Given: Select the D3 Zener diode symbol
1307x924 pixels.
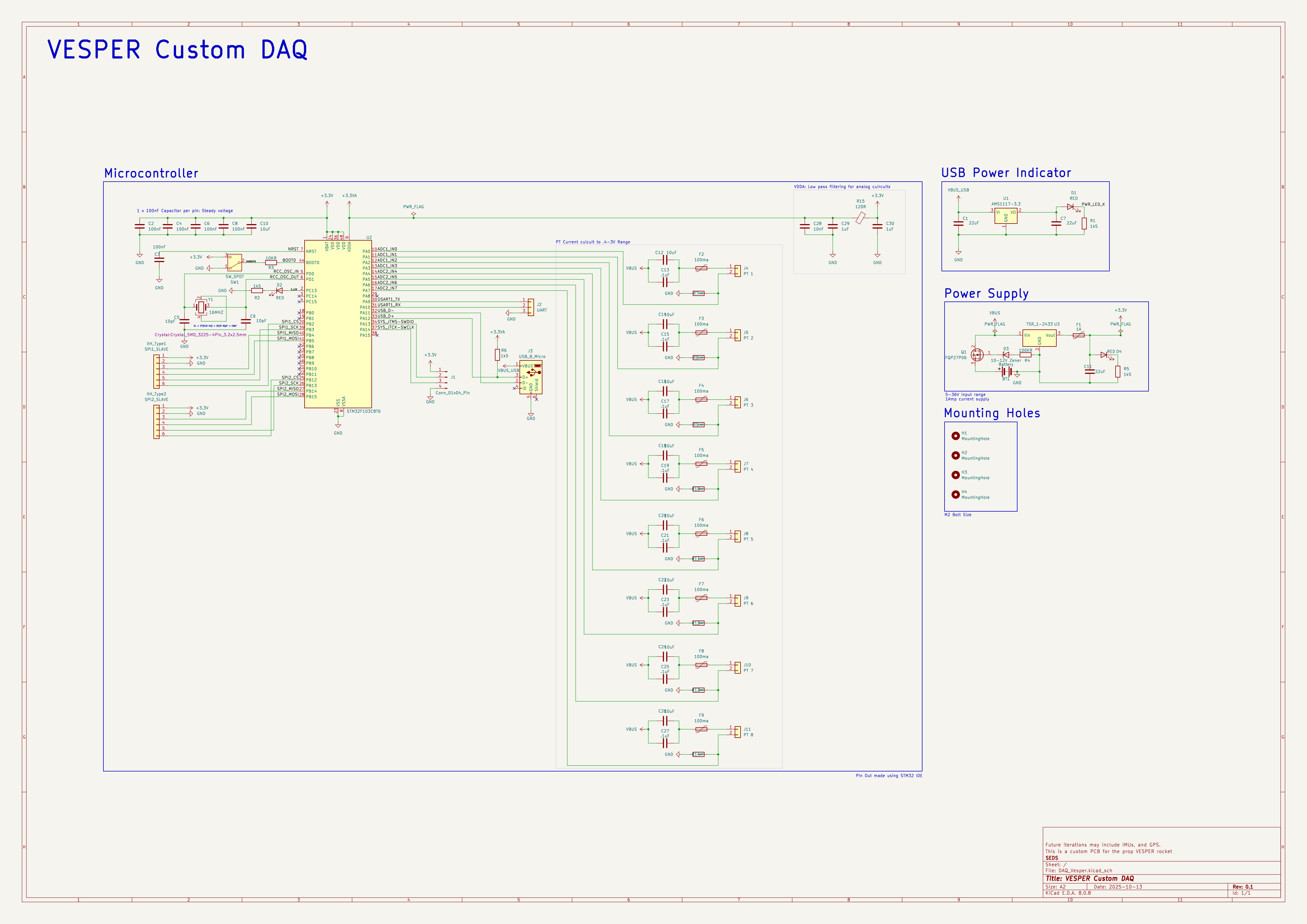Looking at the screenshot, I should [1006, 355].
